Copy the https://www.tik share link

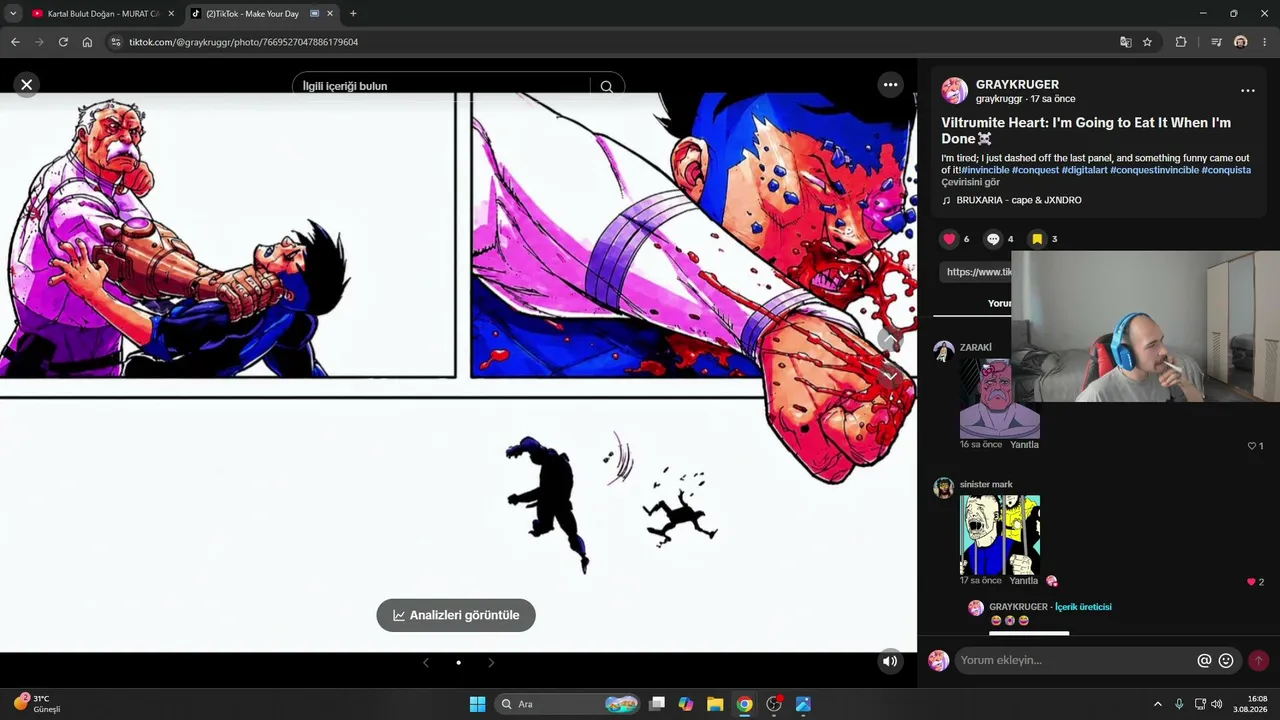coord(978,272)
